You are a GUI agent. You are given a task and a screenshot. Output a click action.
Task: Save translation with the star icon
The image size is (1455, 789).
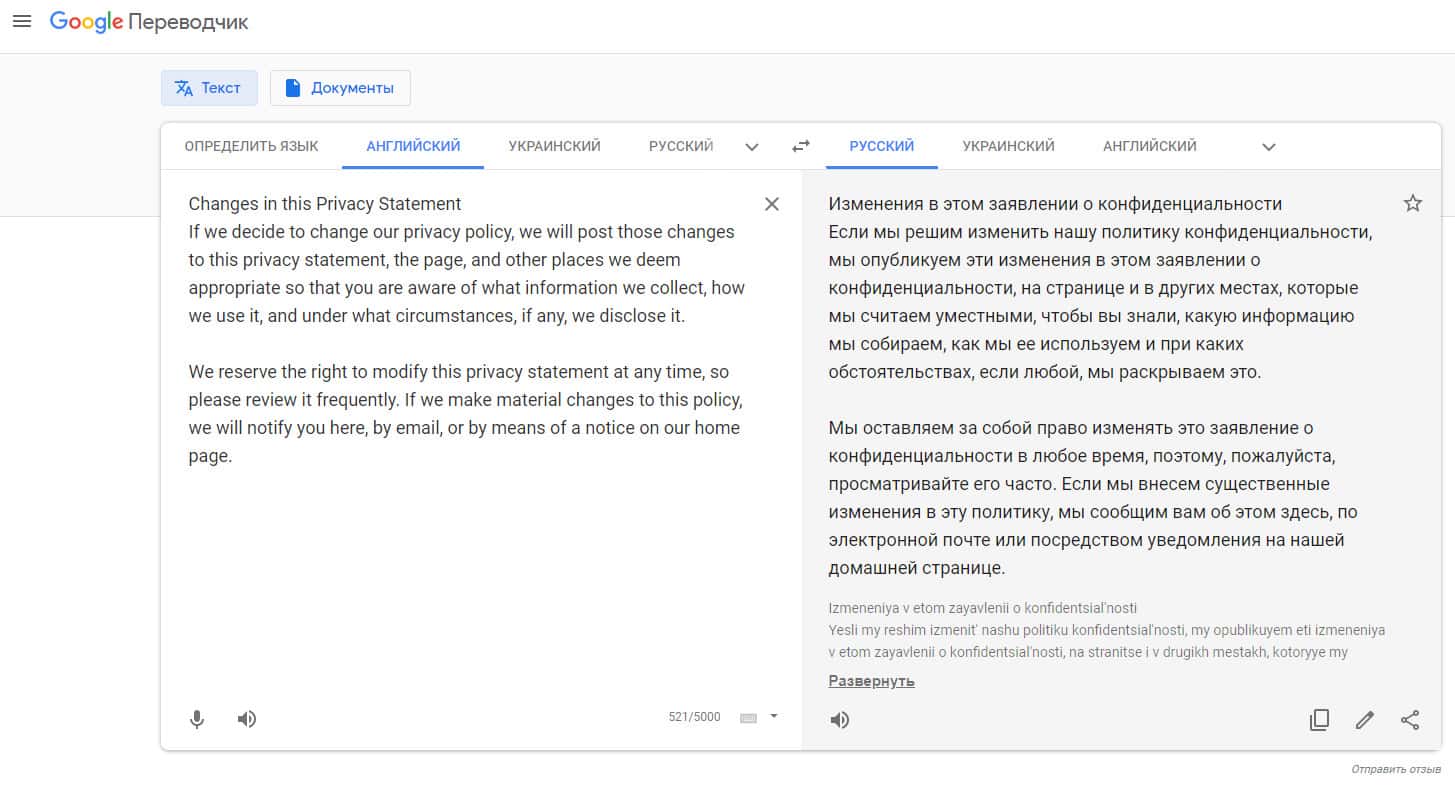coord(1412,204)
